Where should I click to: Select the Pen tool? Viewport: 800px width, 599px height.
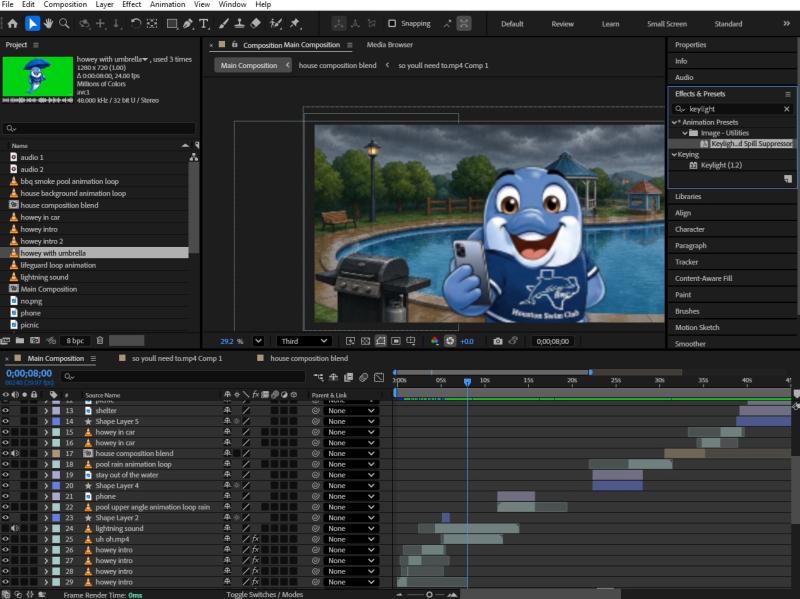(188, 23)
